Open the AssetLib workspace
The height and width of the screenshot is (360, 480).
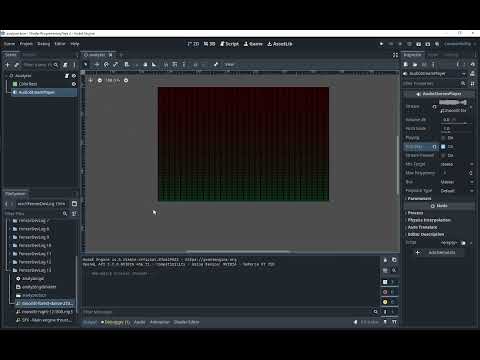tap(280, 44)
